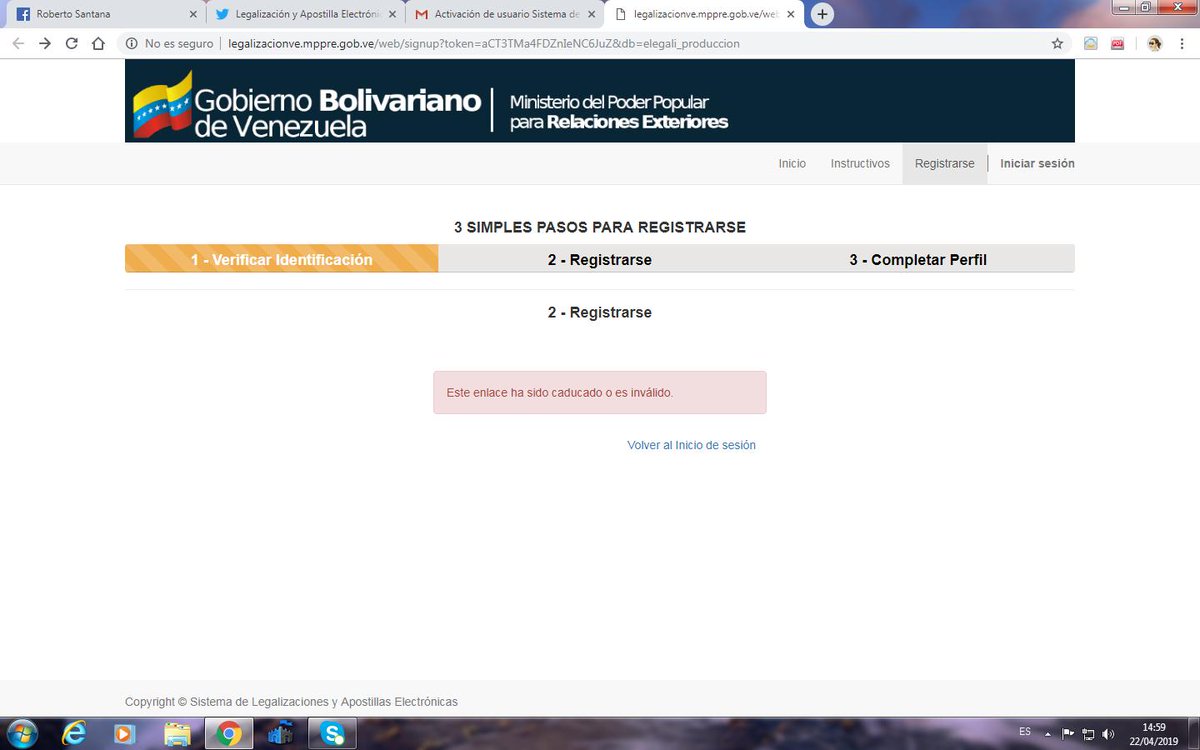Viewport: 1200px width, 750px height.
Task: Switch to the Activación de usuario Sistema tab
Action: pyautogui.click(x=504, y=15)
